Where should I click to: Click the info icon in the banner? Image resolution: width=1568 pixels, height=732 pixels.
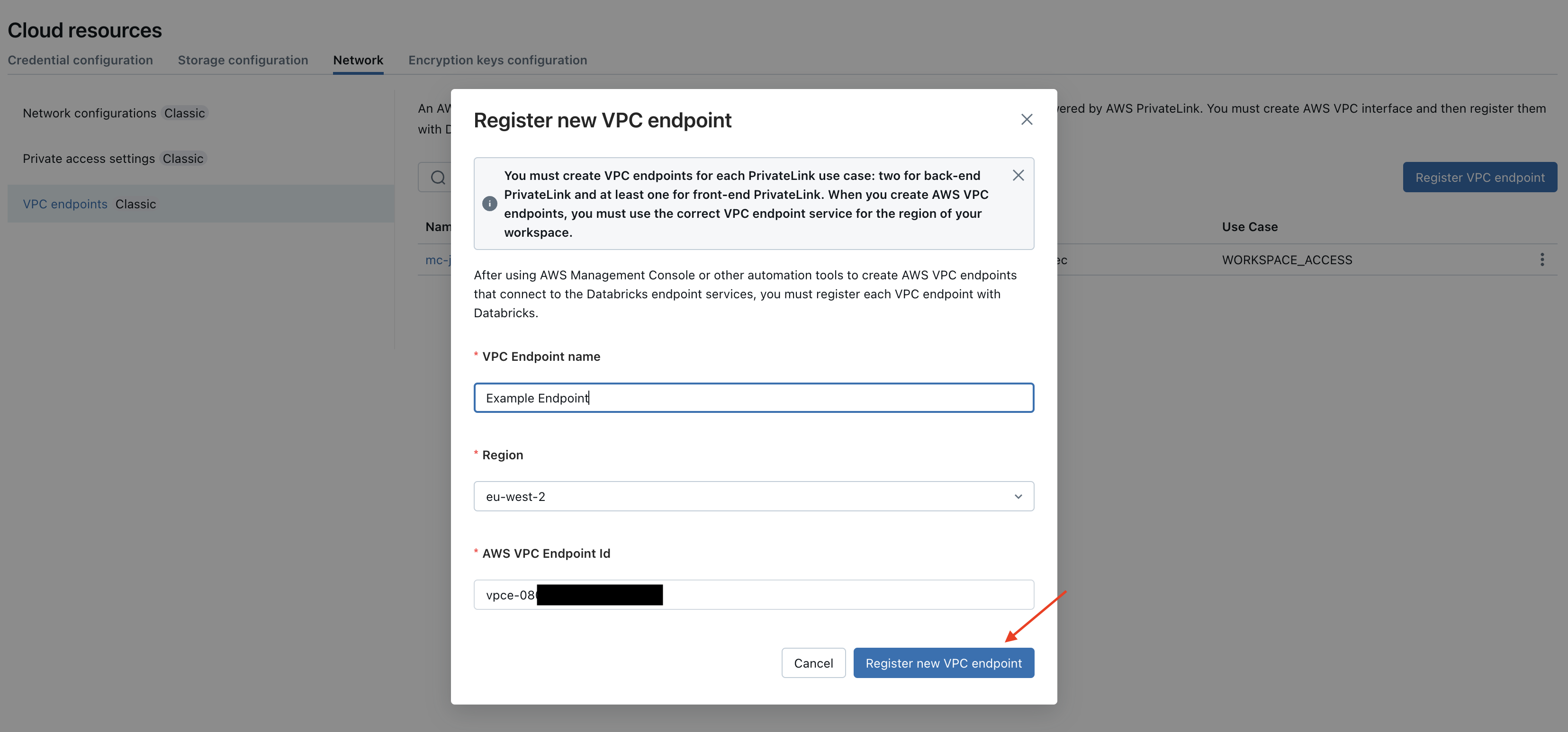(x=489, y=204)
